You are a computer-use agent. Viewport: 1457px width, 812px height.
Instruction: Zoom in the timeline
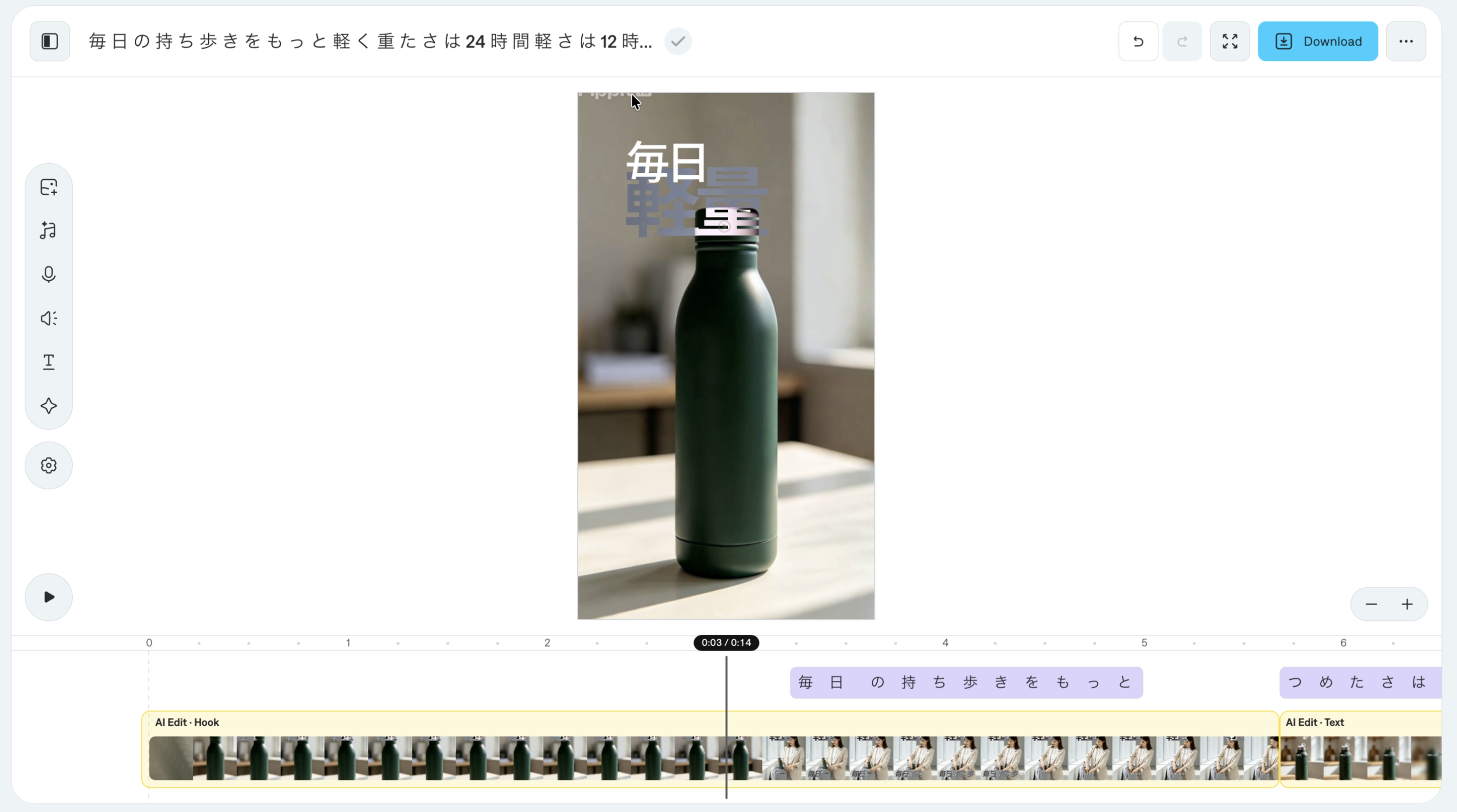click(x=1407, y=605)
